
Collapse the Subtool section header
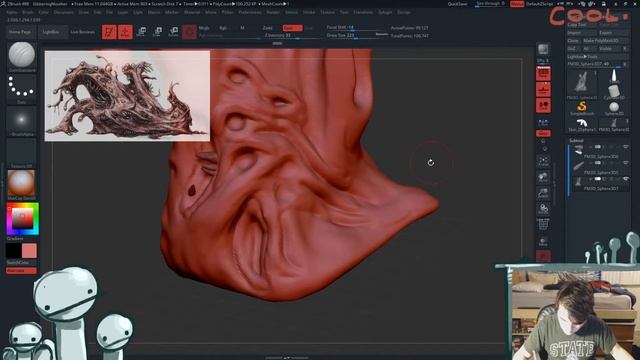(576, 140)
